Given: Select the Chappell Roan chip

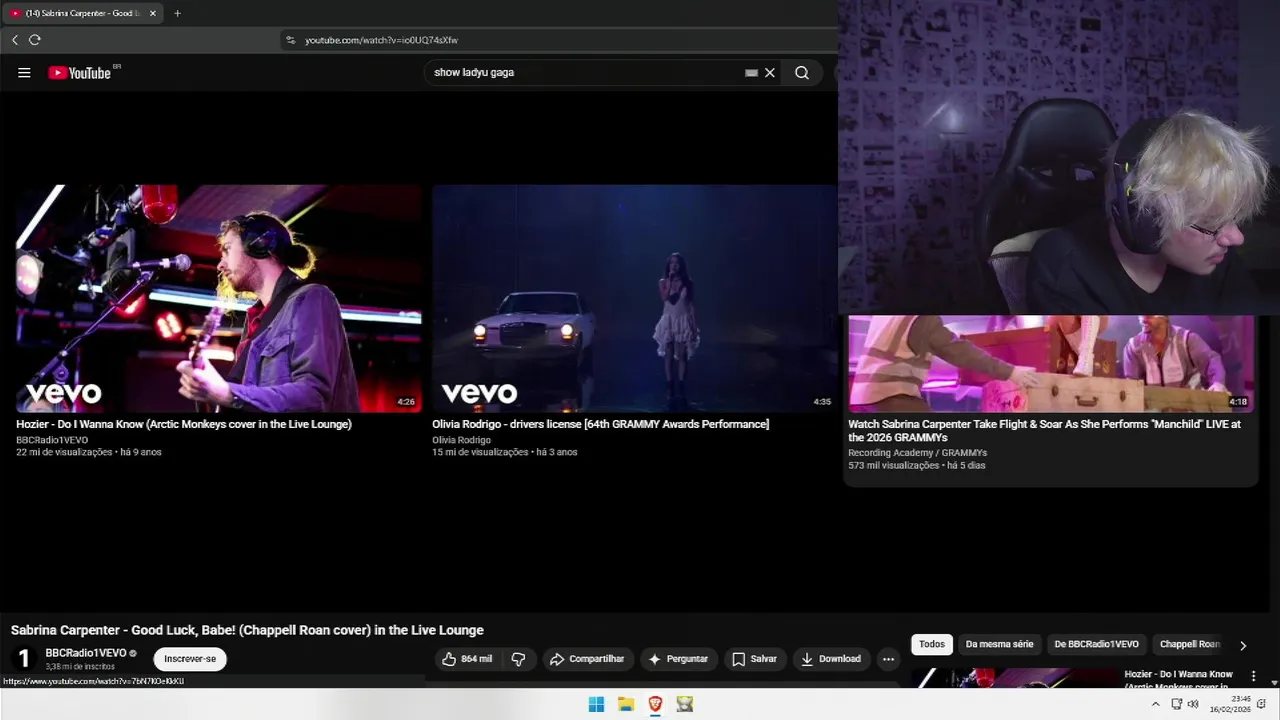Looking at the screenshot, I should [x=1190, y=644].
